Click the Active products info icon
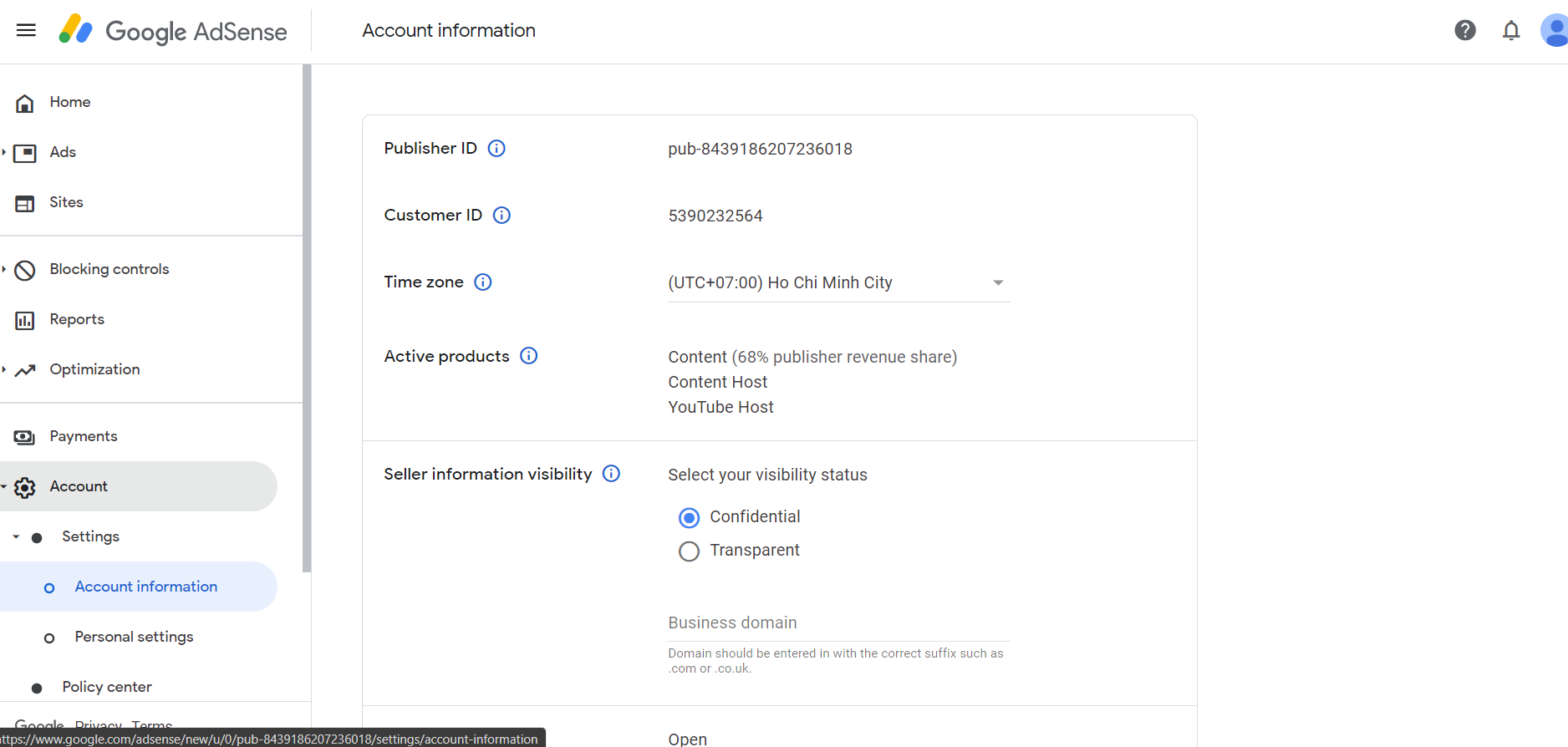 point(529,356)
